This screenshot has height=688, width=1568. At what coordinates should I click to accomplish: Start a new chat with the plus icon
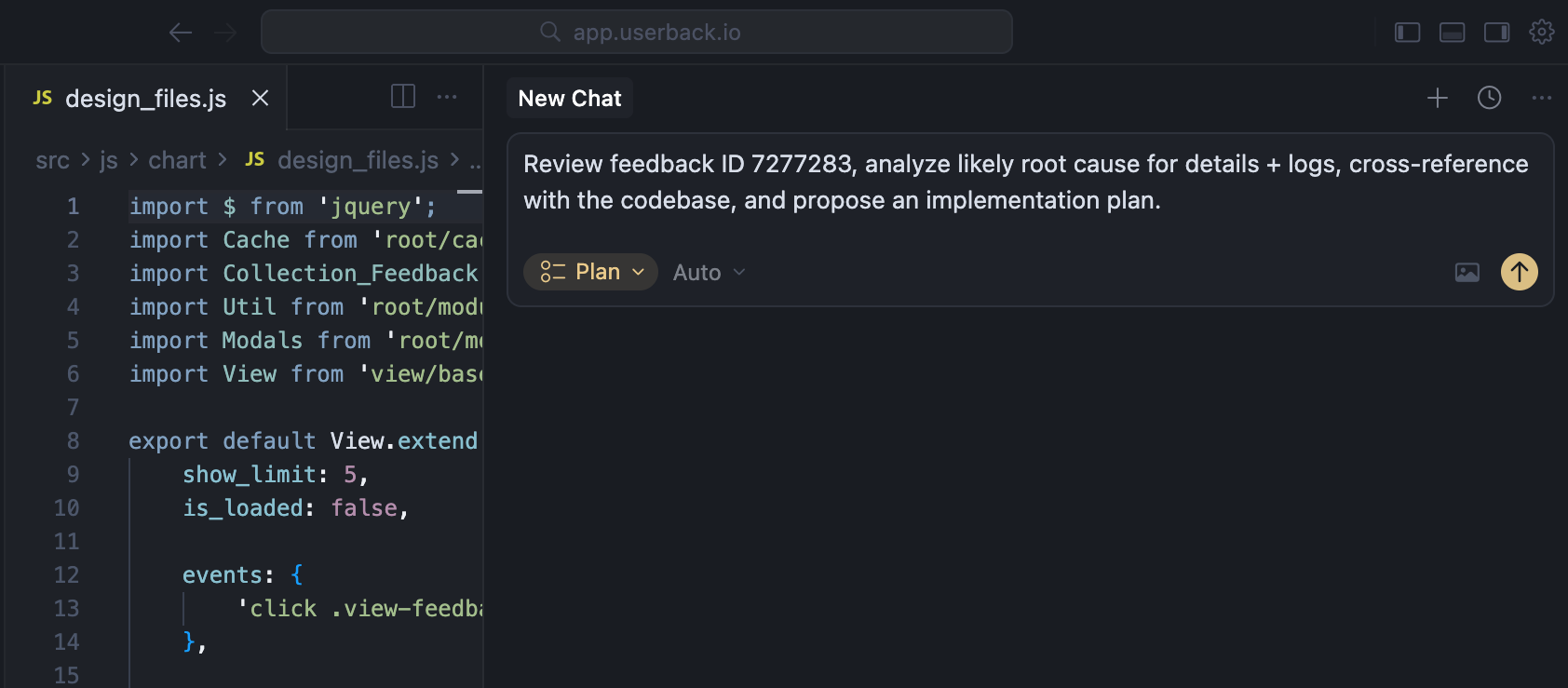pos(1437,97)
